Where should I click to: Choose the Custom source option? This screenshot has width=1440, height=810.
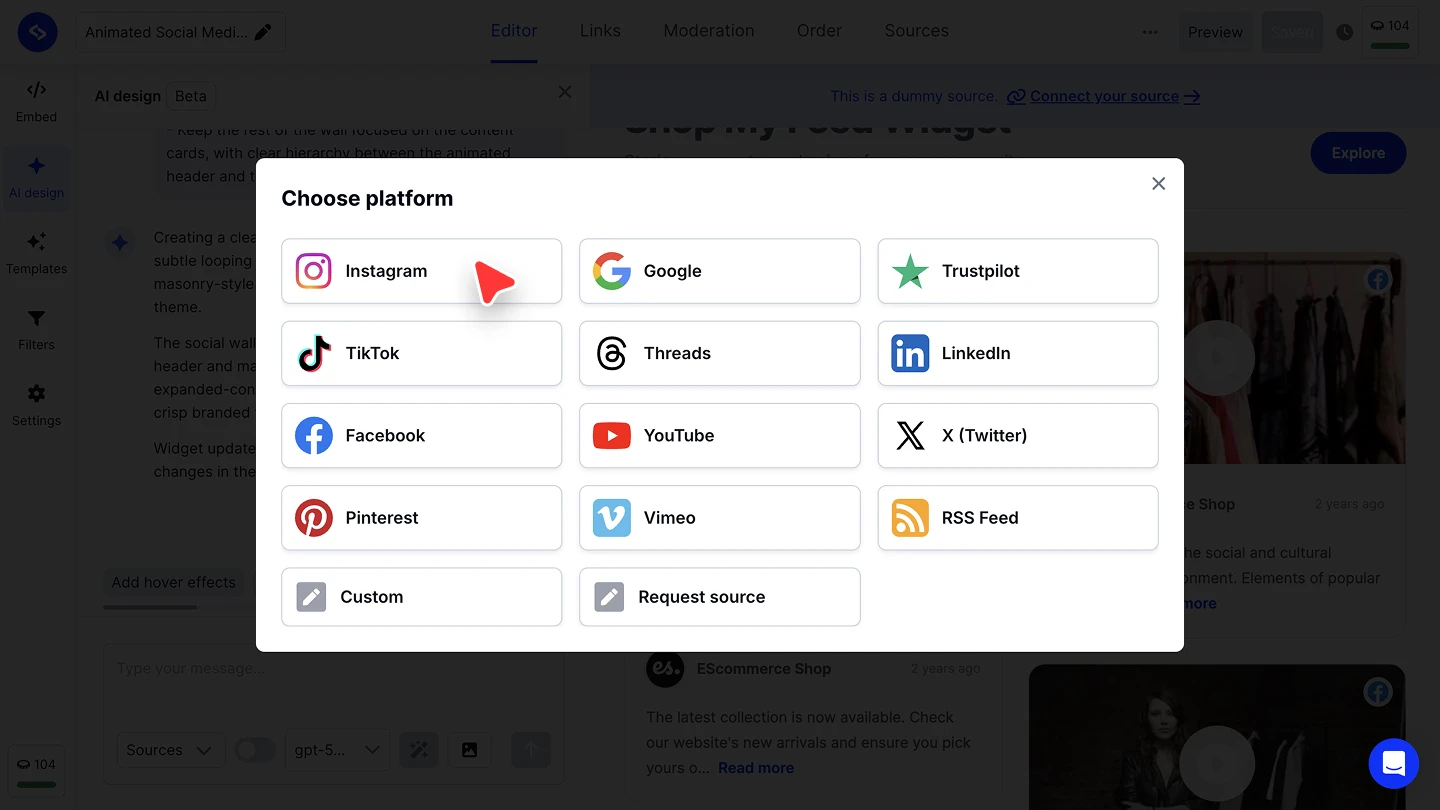pyautogui.click(x=421, y=597)
